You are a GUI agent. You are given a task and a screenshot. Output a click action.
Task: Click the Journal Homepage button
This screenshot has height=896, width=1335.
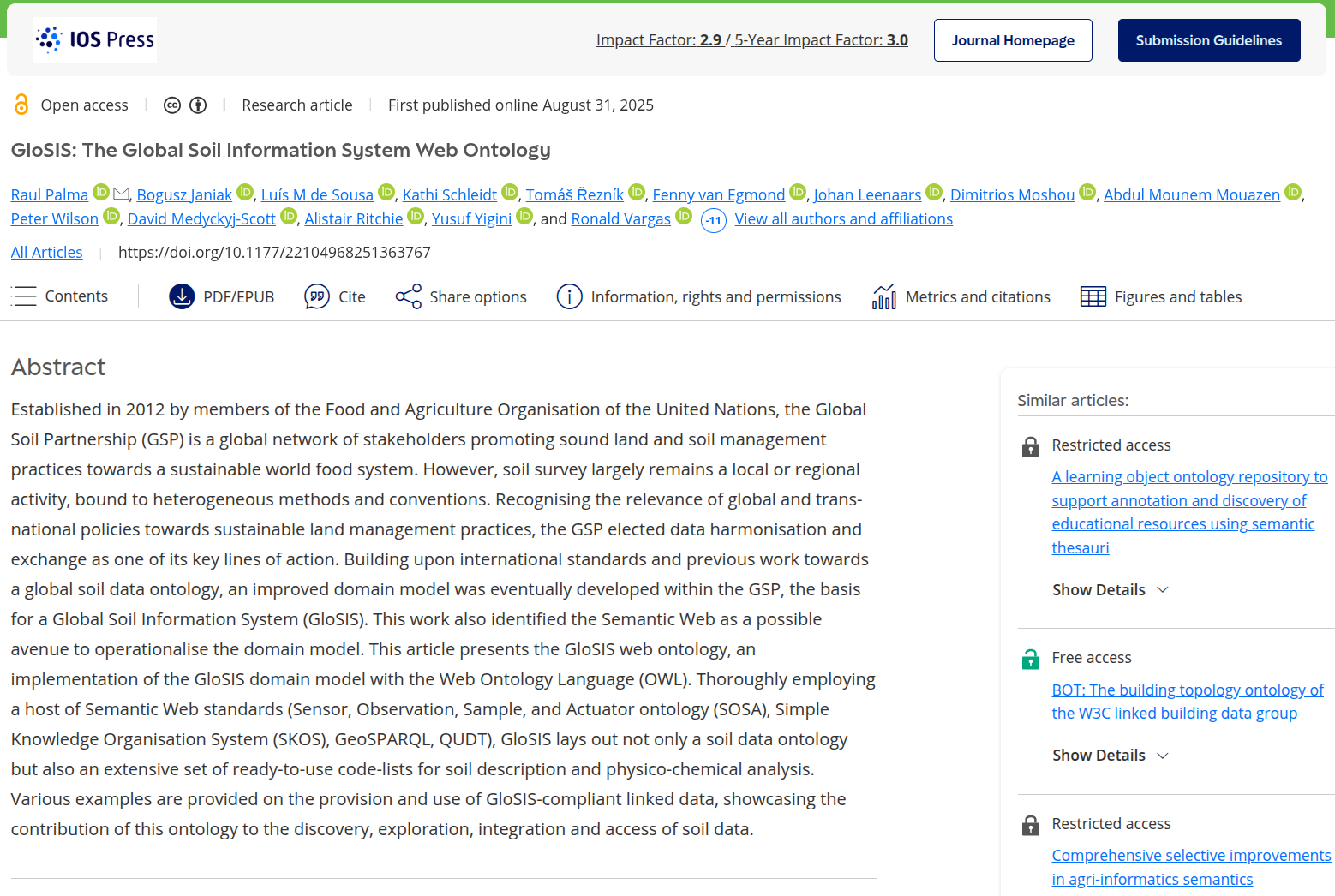click(1013, 40)
